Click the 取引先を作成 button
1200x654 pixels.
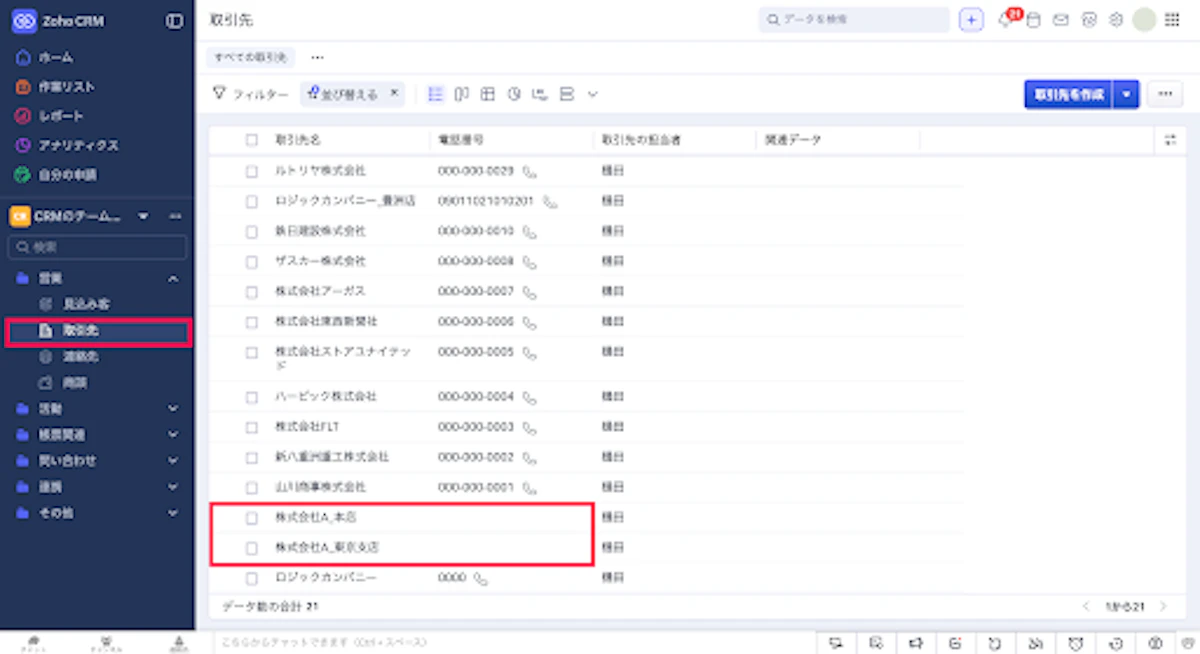1069,94
